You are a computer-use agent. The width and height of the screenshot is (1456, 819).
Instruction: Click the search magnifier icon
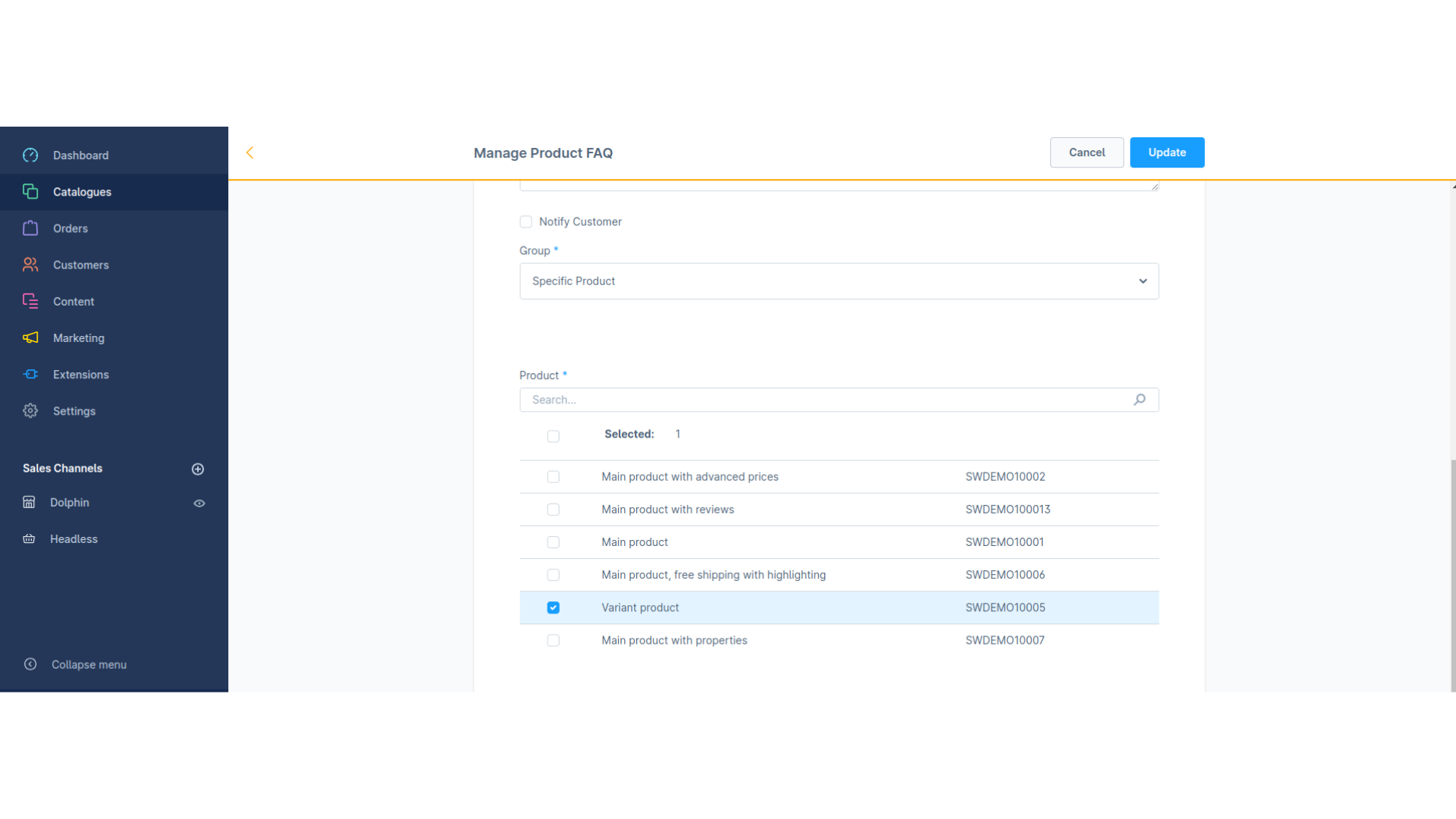pyautogui.click(x=1139, y=399)
